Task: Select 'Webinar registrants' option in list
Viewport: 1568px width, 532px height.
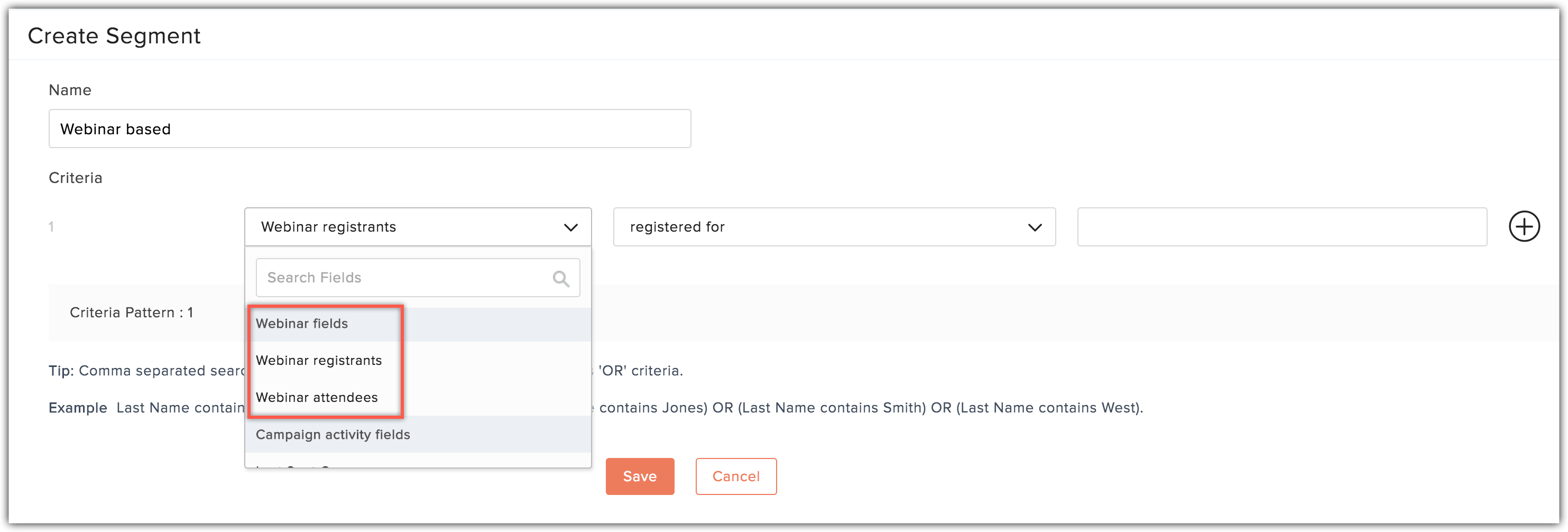Action: (x=418, y=360)
